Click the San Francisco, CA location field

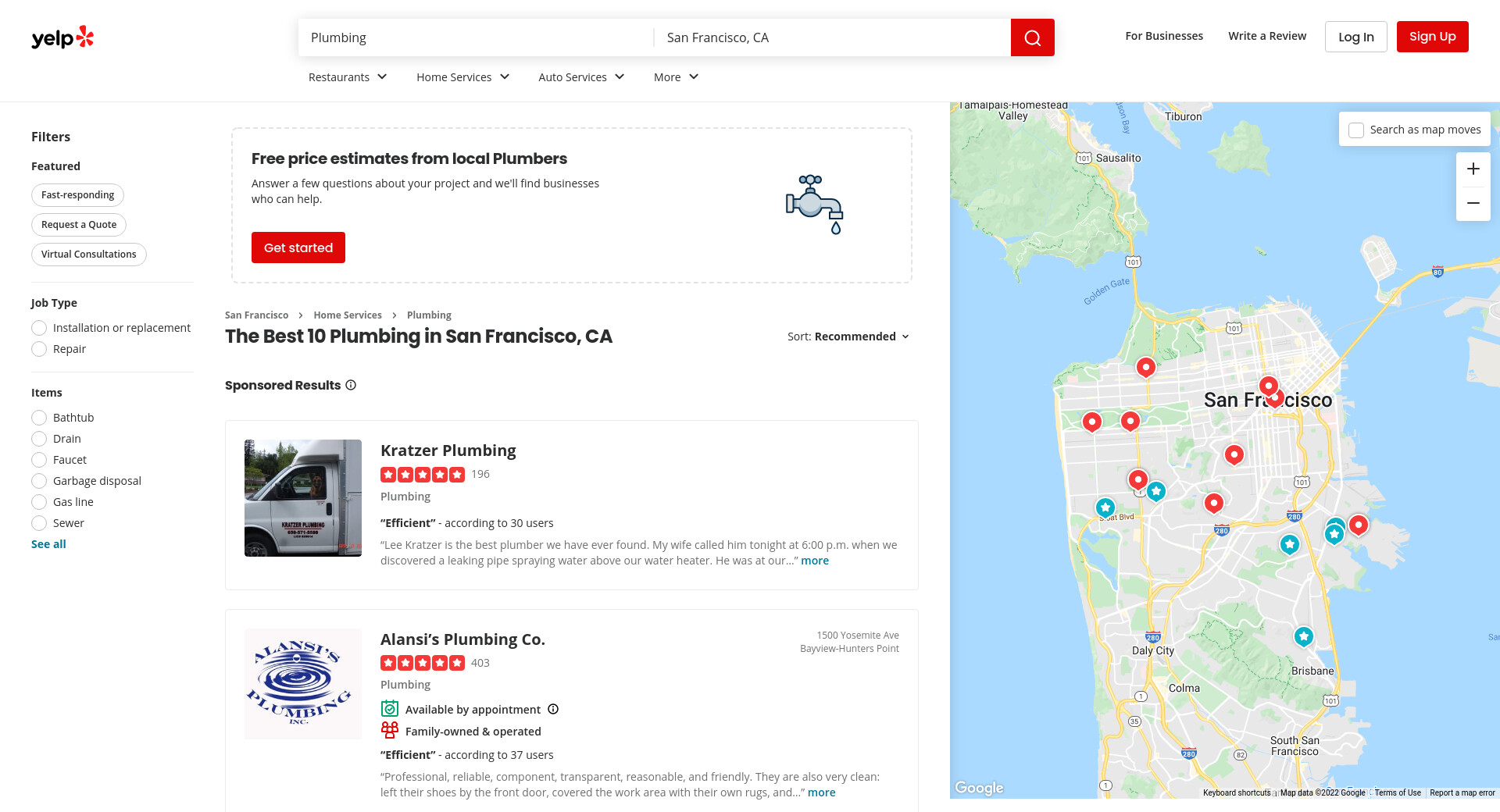[x=832, y=37]
